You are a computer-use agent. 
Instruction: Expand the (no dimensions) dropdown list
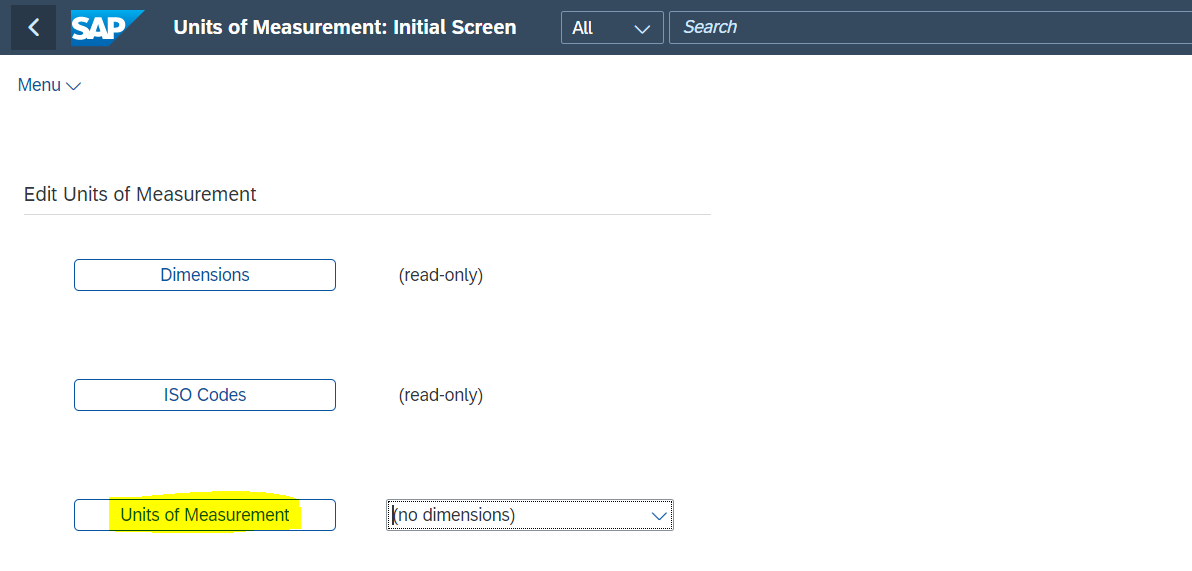coord(530,515)
